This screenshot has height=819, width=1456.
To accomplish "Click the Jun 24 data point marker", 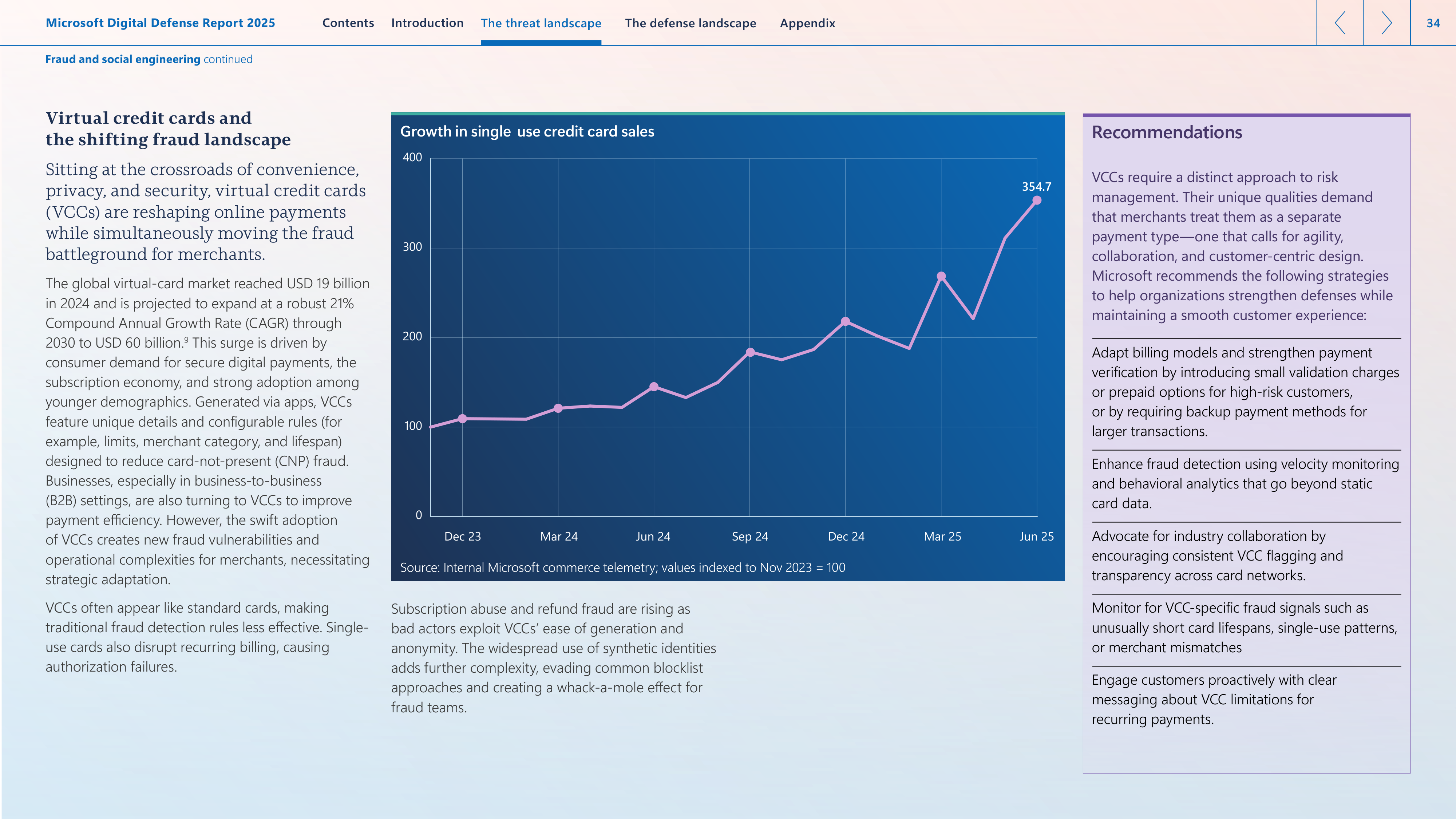I will point(654,387).
